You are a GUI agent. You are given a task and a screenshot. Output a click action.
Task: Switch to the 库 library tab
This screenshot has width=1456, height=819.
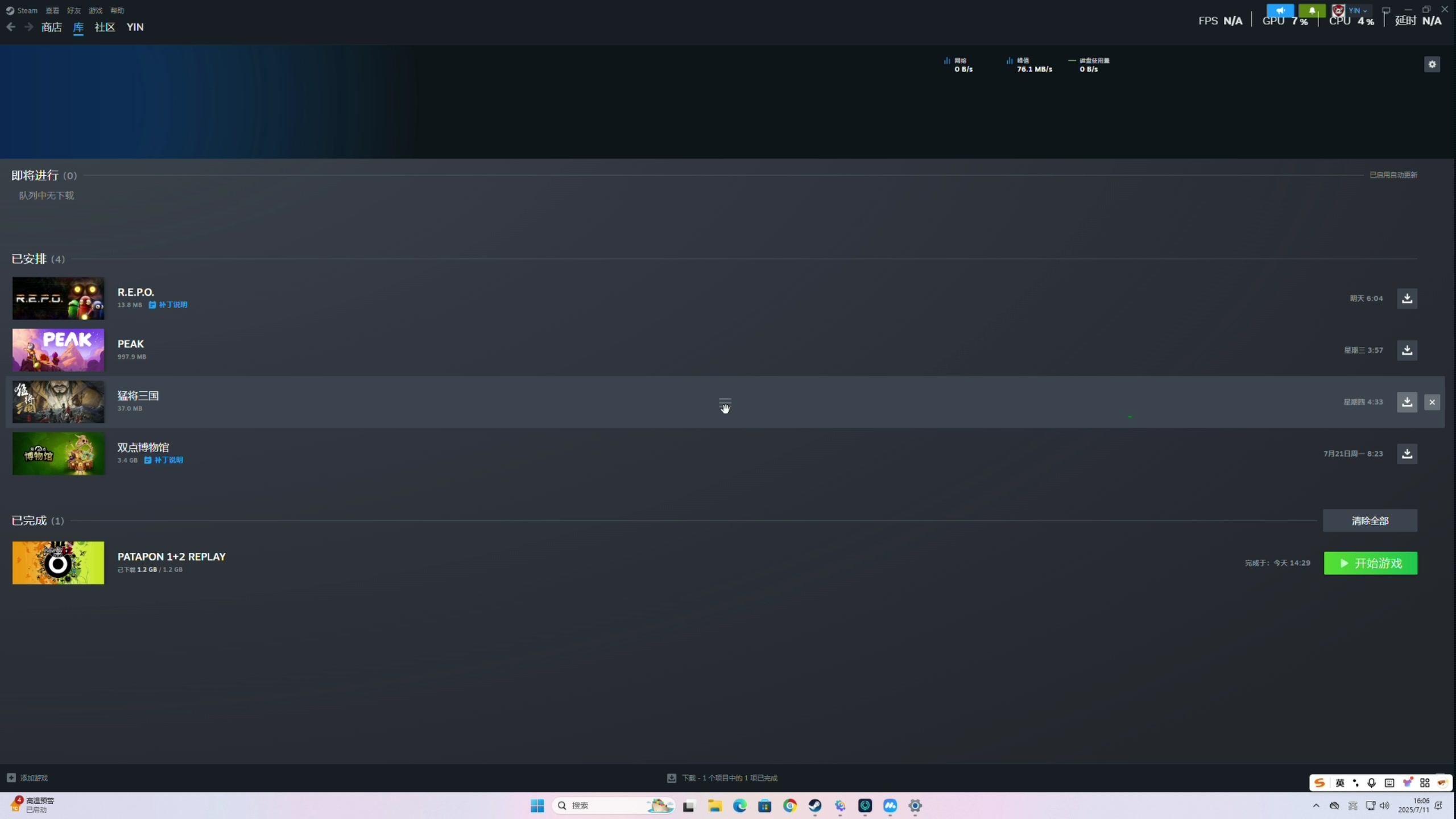pyautogui.click(x=78, y=27)
